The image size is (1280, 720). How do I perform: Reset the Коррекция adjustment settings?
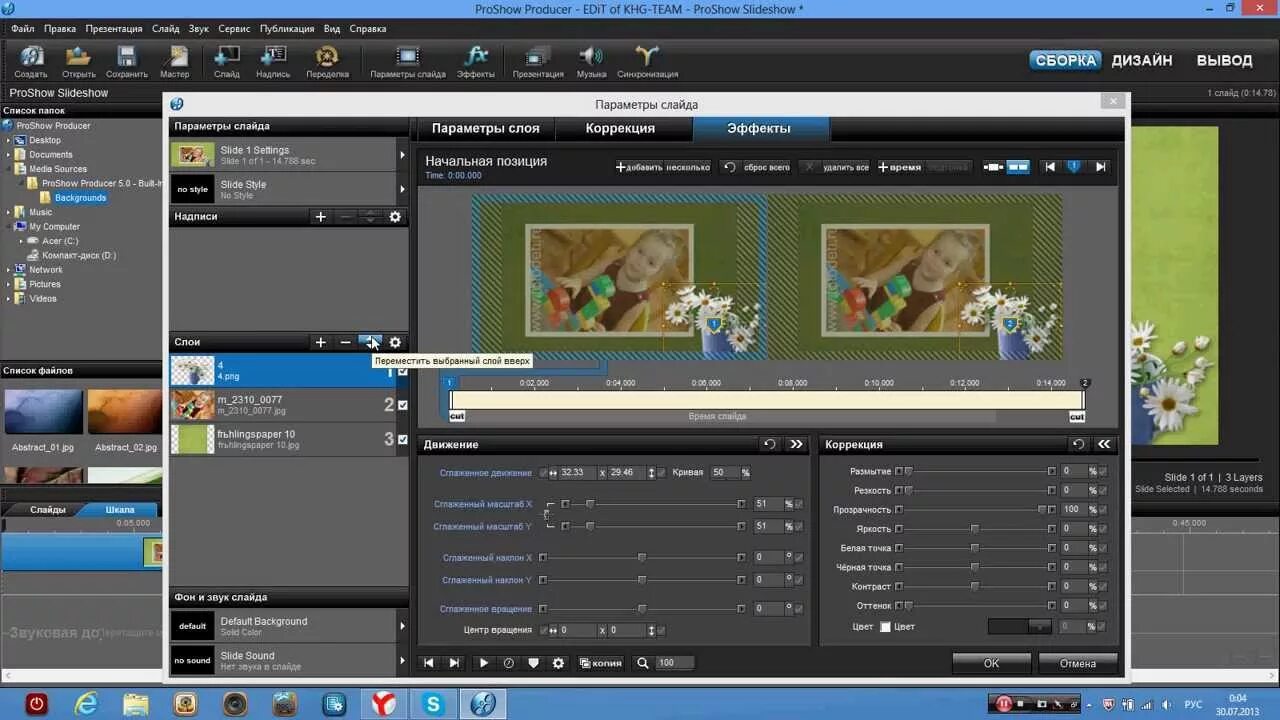(x=1078, y=444)
